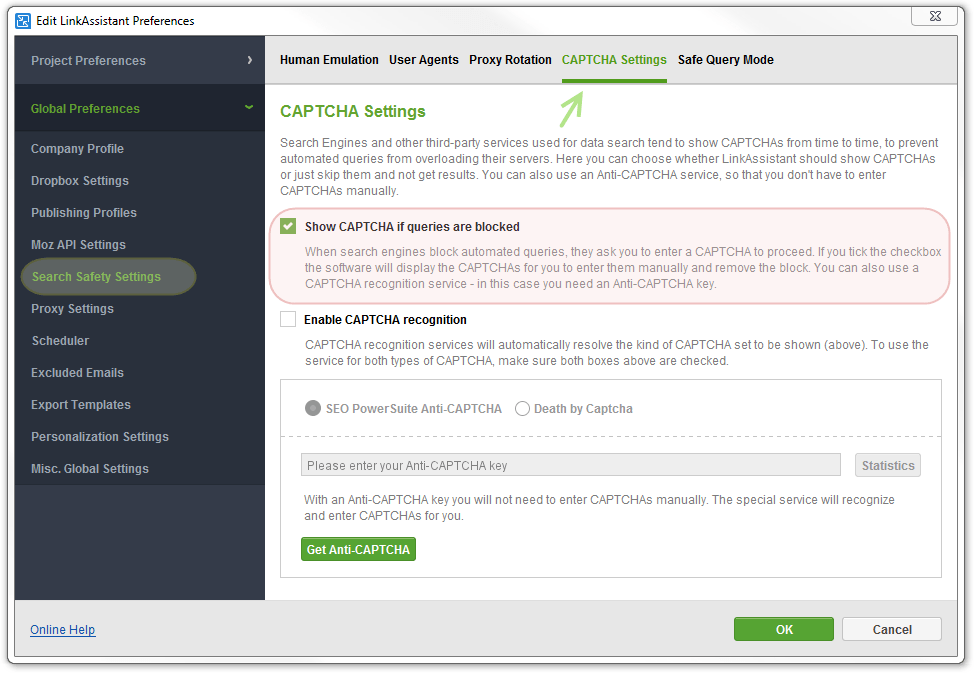Click the Anti-CAPTCHA key input field
975x674 pixels.
click(x=570, y=466)
